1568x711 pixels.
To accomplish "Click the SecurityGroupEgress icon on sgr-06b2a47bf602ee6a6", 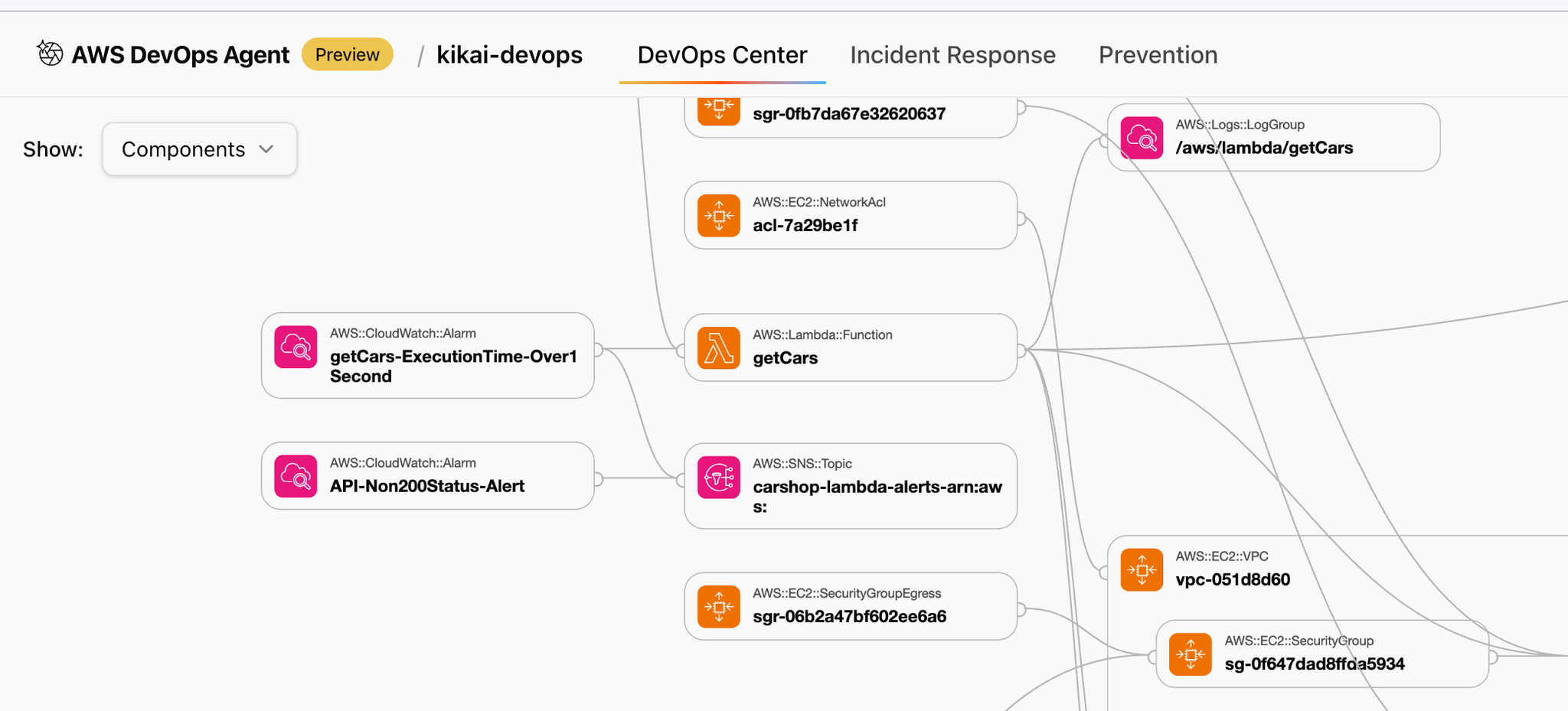I will [x=719, y=606].
